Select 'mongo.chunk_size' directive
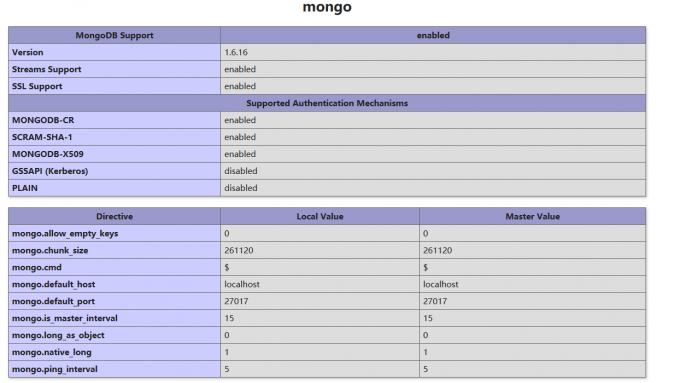This screenshot has width=680, height=383. [x=50, y=250]
